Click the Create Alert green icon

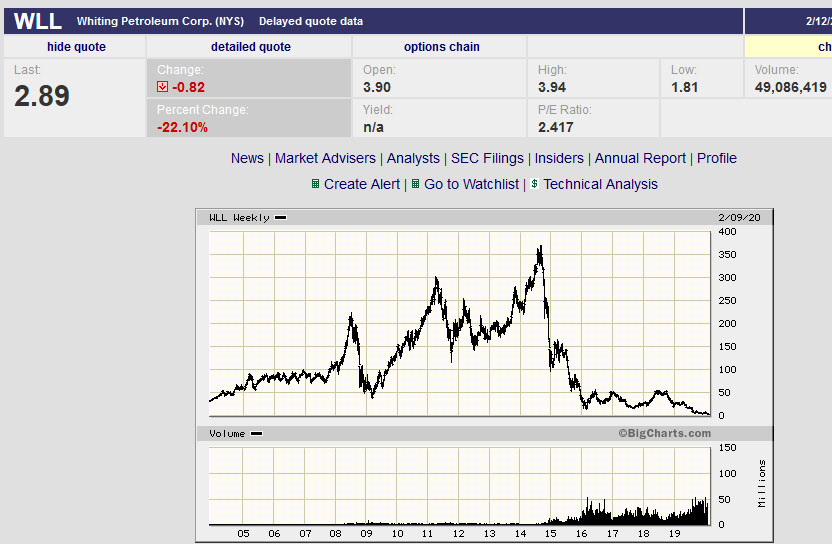pos(315,184)
